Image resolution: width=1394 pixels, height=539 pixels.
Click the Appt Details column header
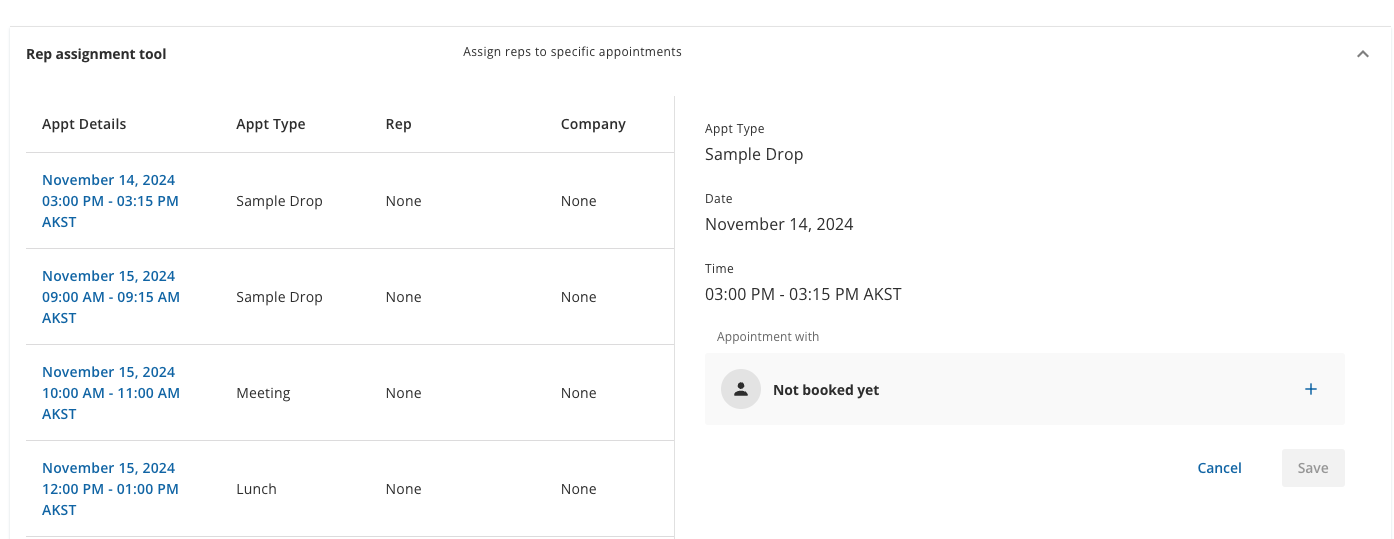click(x=84, y=124)
